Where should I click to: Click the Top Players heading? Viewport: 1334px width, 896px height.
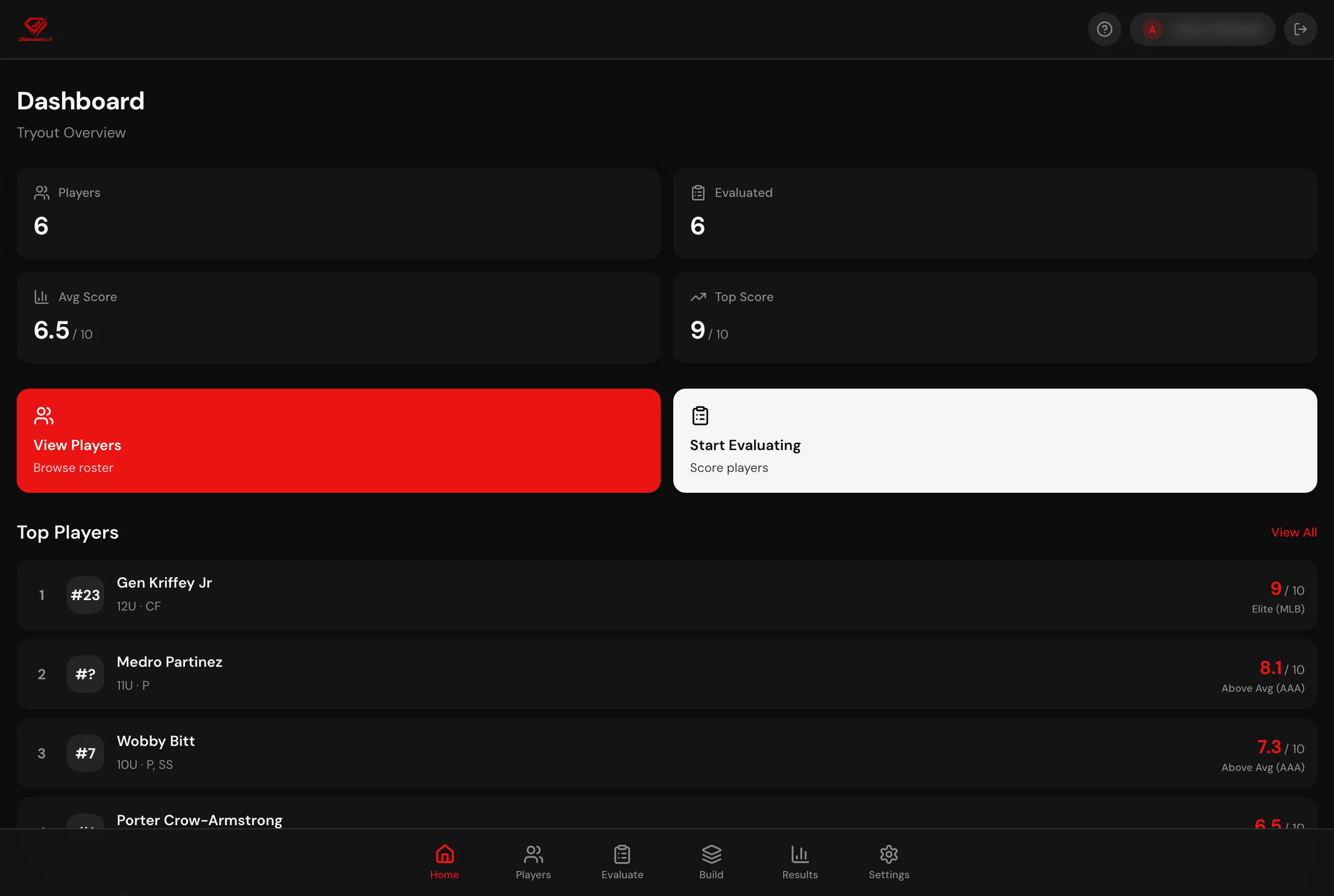68,532
